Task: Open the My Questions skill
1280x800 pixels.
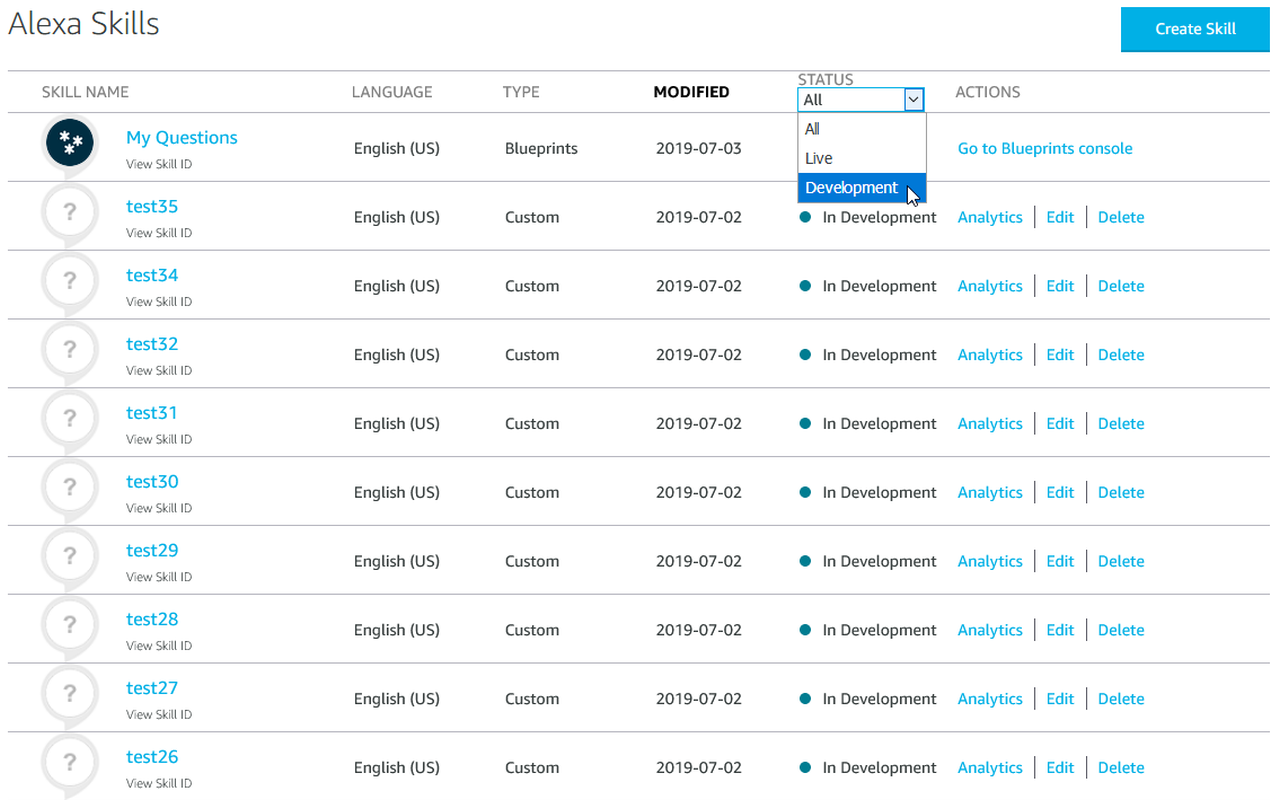Action: [182, 138]
